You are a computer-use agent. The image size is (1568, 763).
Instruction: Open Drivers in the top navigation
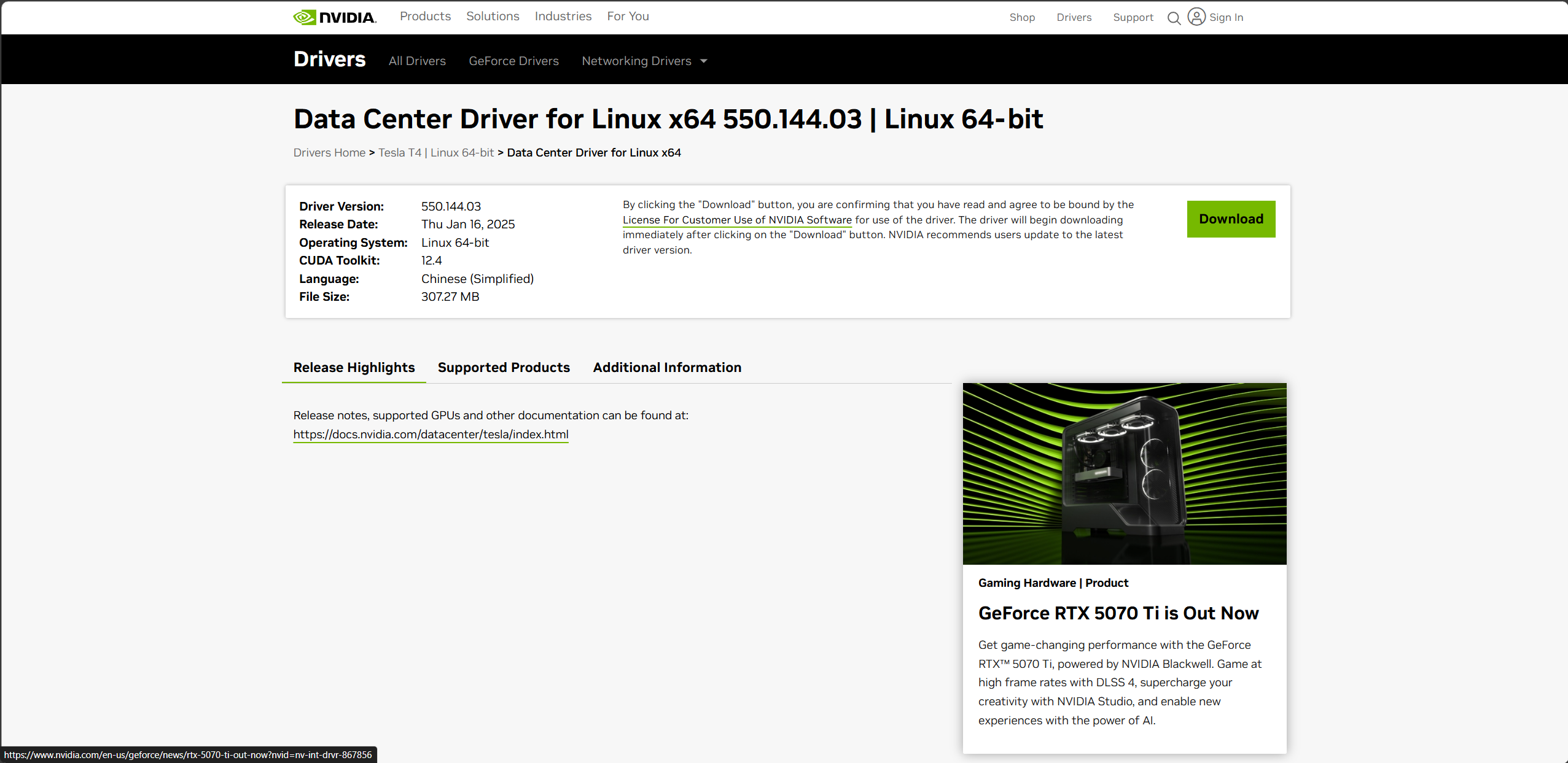click(1074, 17)
